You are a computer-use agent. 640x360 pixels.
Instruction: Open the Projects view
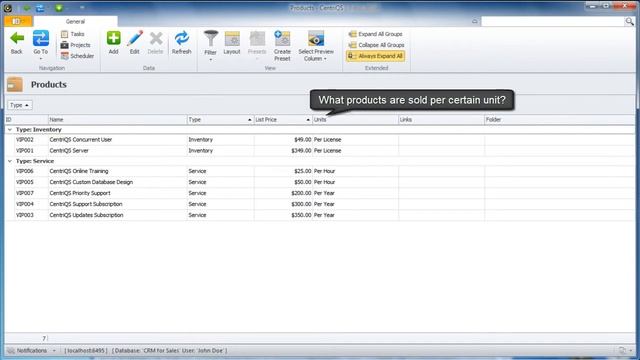pyautogui.click(x=76, y=45)
